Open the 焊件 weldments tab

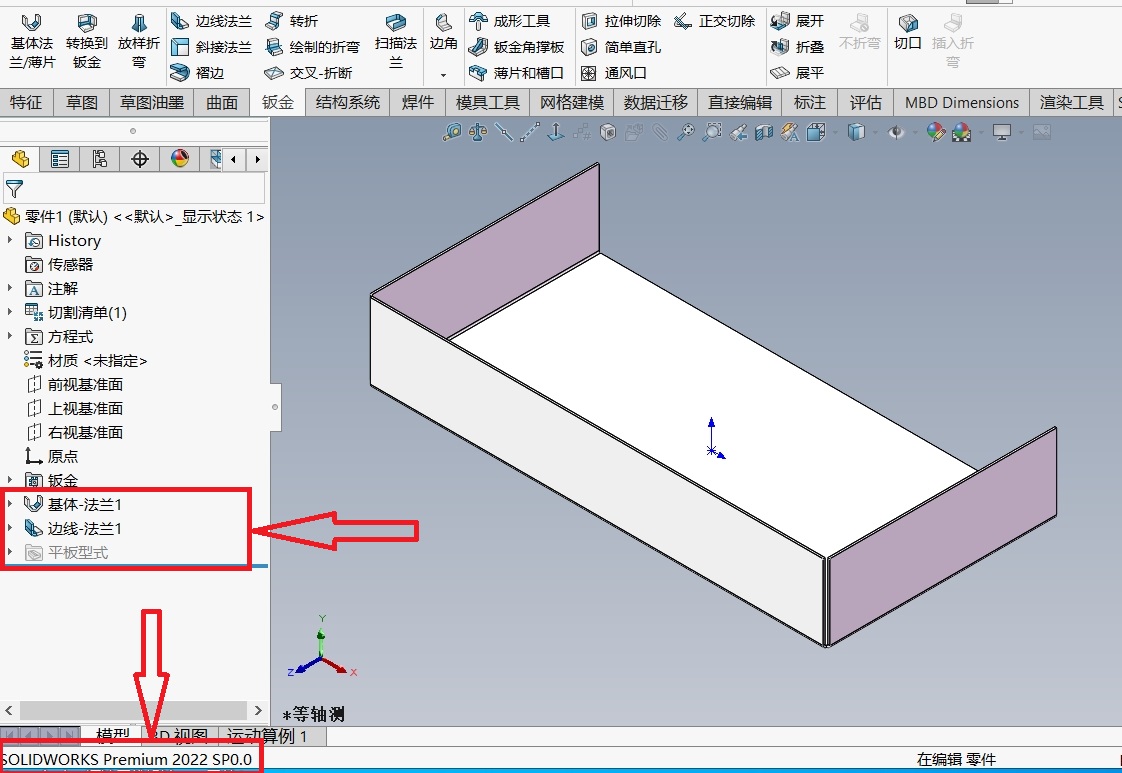[x=418, y=102]
